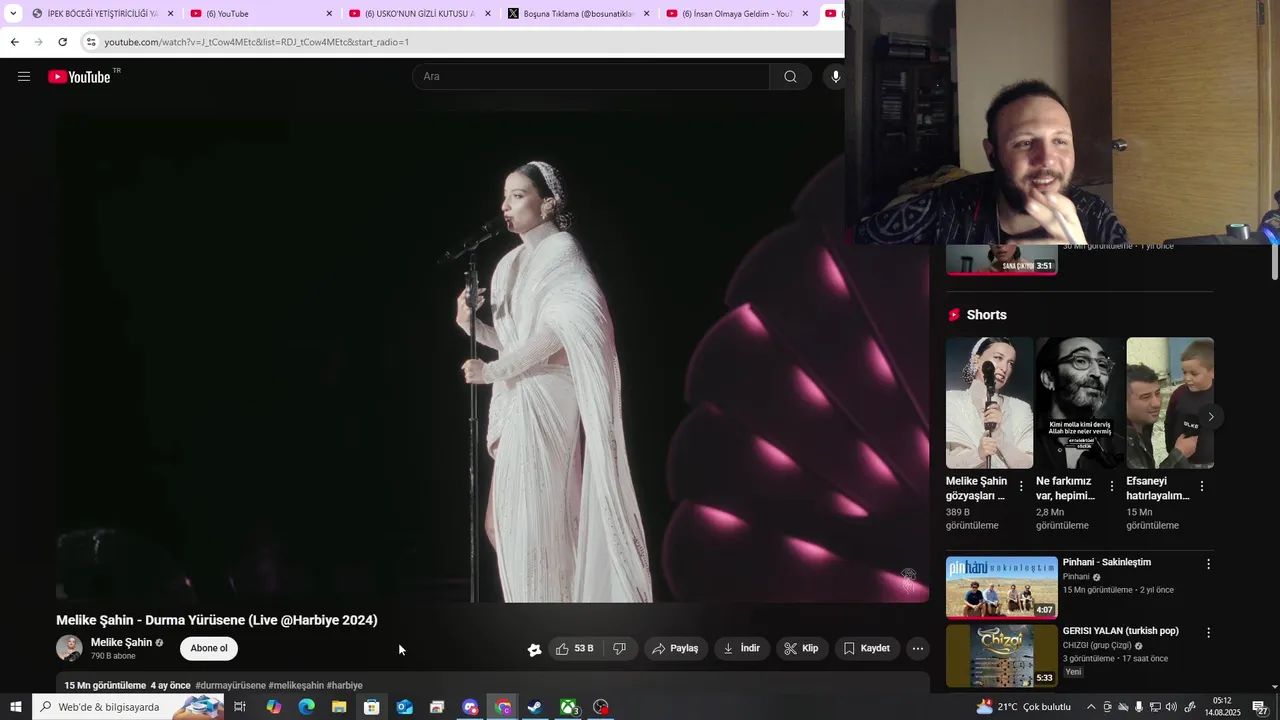Close the İPEK BÖCEĞİ tab
Viewport: 1280px width, 720px height.
tap(170, 14)
